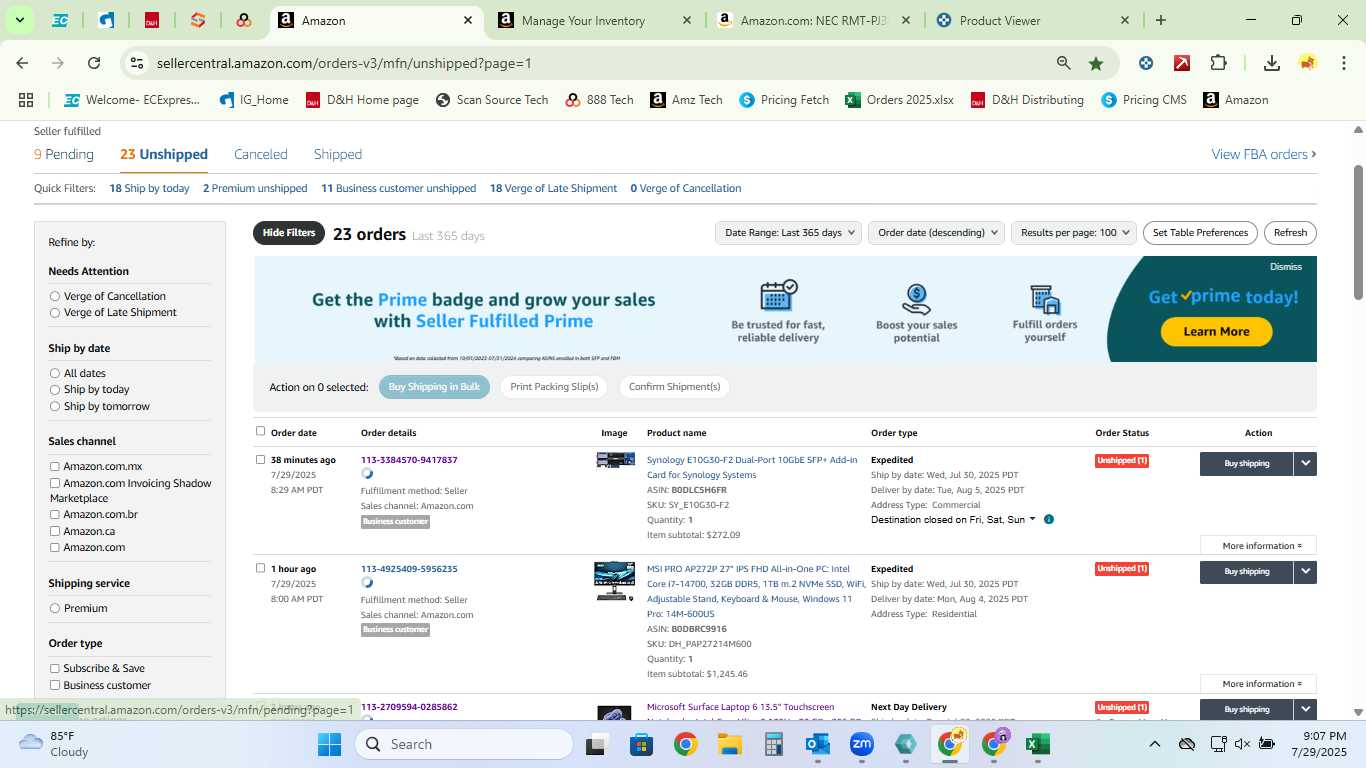1366x768 pixels.
Task: Select Ship by today radio option
Action: click(x=55, y=390)
